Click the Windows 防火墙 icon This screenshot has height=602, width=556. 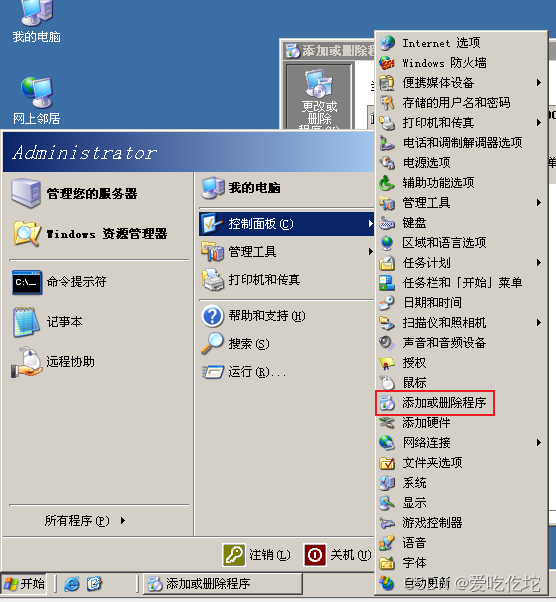387,63
